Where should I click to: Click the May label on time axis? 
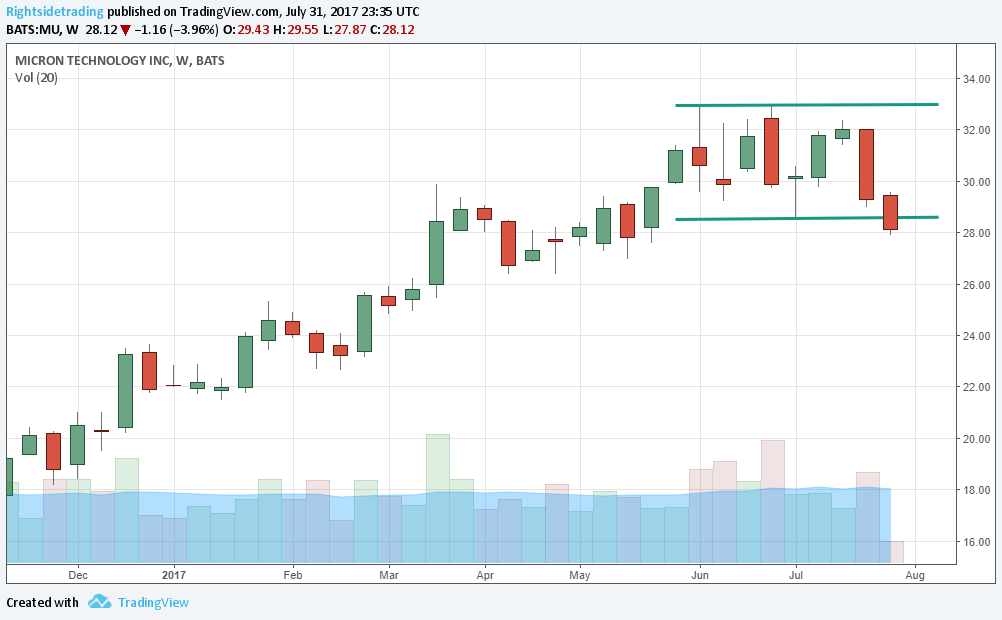(580, 575)
